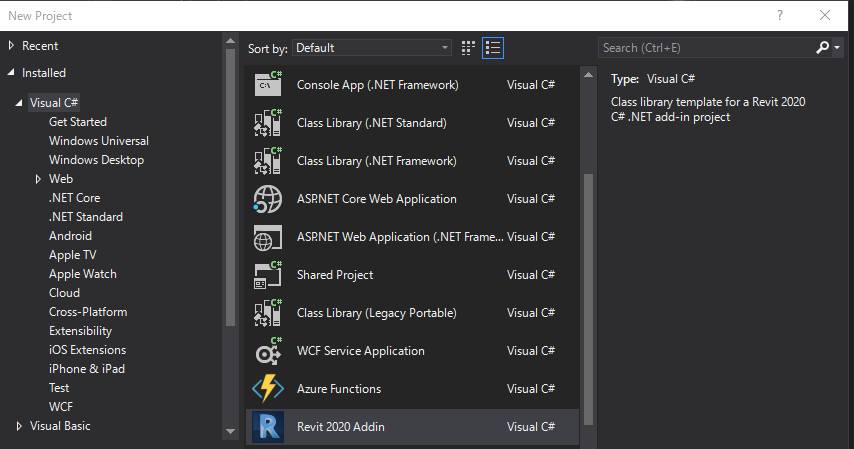Expand the Visual Basic node arrow

tap(19, 426)
